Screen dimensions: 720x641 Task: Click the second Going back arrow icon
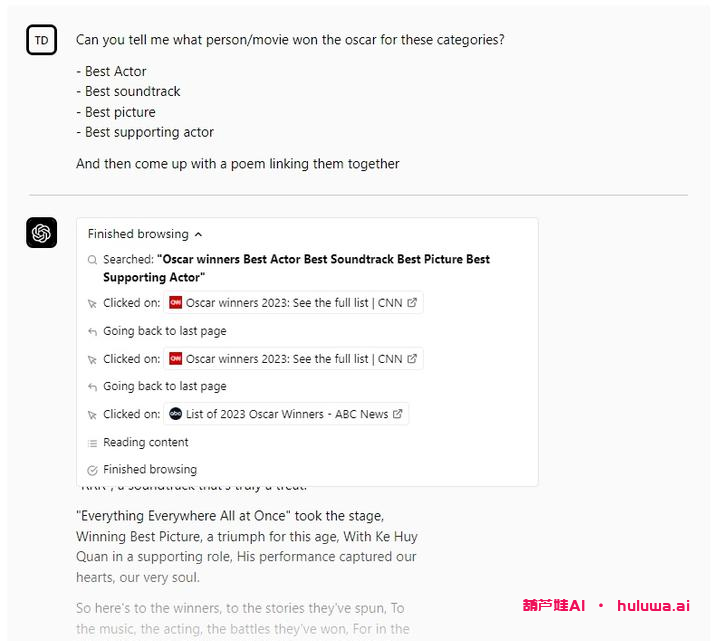click(x=92, y=387)
